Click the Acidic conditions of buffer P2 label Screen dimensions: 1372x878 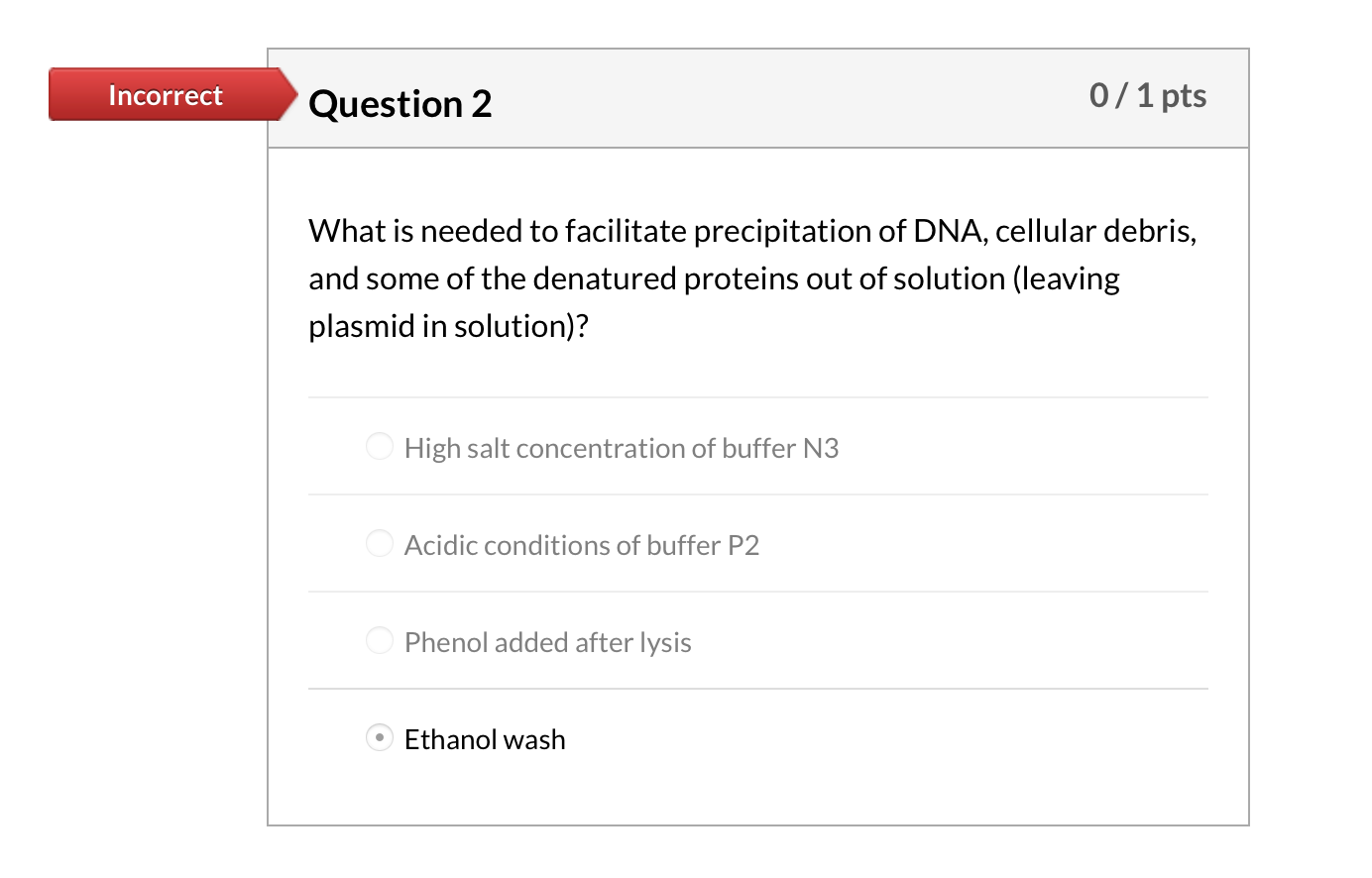pyautogui.click(x=582, y=545)
